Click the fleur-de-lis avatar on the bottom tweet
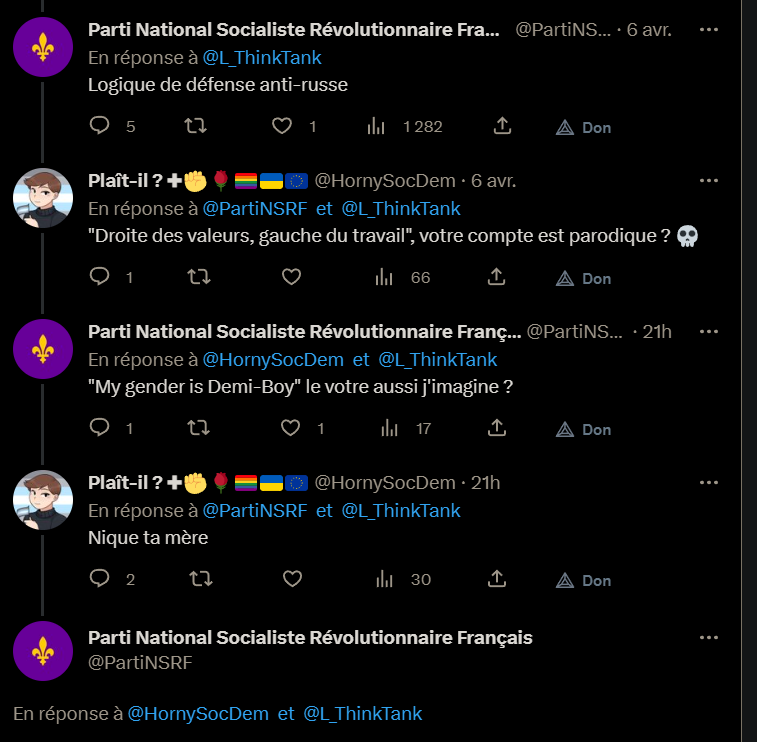Image resolution: width=757 pixels, height=742 pixels. pos(42,651)
